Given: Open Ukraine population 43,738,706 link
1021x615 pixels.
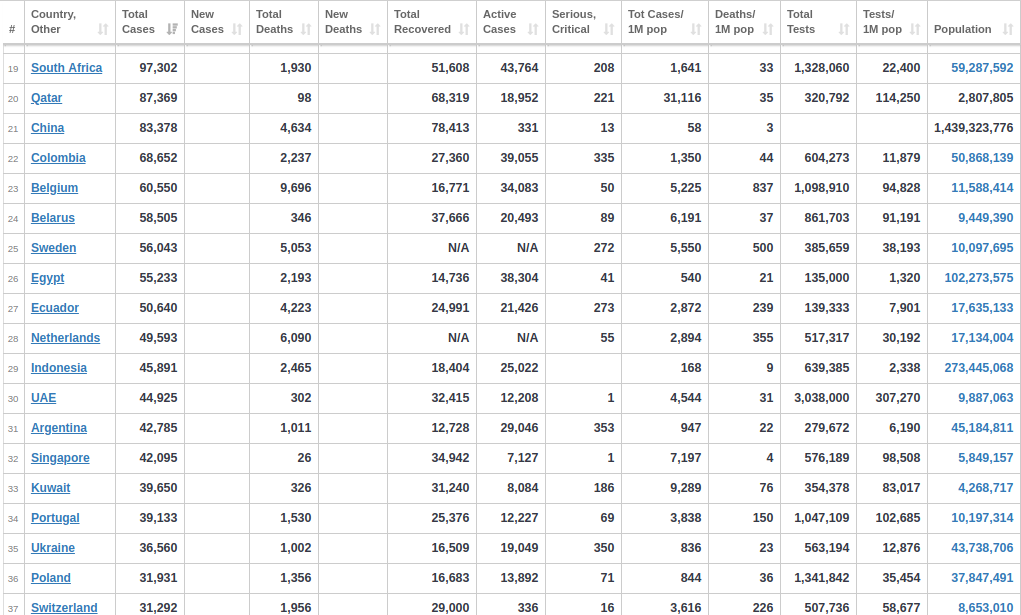Looking at the screenshot, I should coord(982,547).
